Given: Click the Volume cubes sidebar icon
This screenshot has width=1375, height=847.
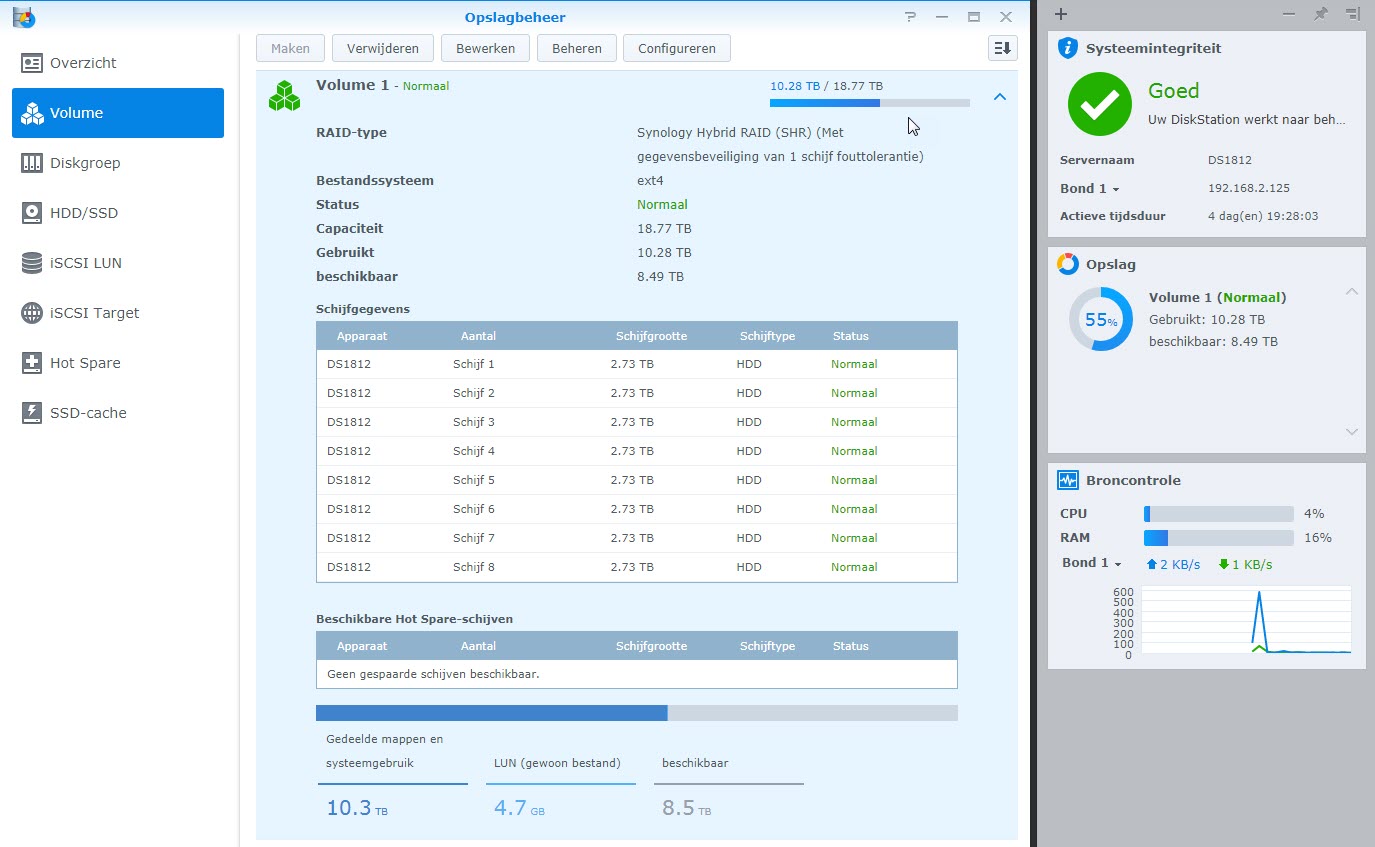Looking at the screenshot, I should (32, 113).
